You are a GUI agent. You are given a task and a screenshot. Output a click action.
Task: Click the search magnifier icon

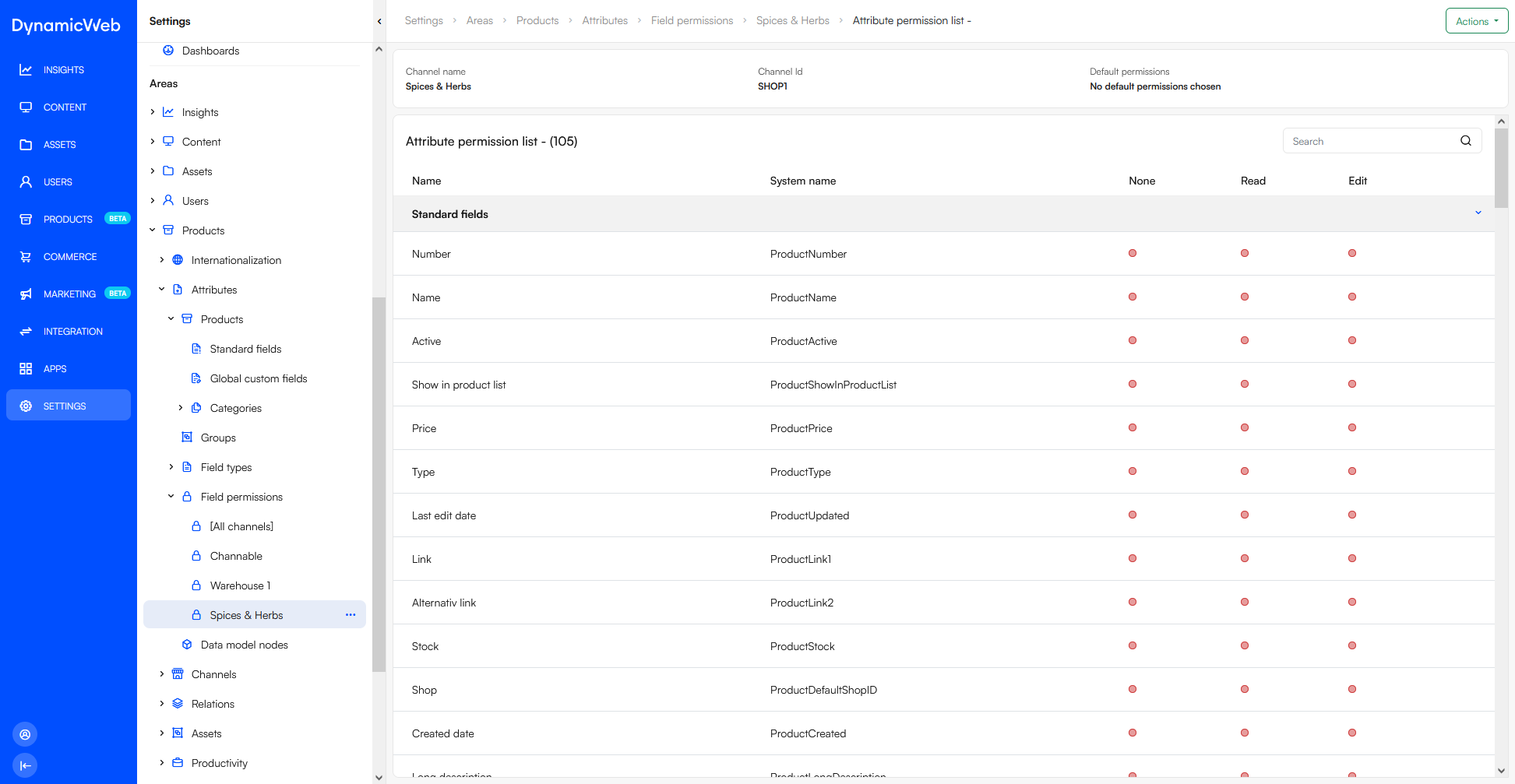(x=1466, y=141)
